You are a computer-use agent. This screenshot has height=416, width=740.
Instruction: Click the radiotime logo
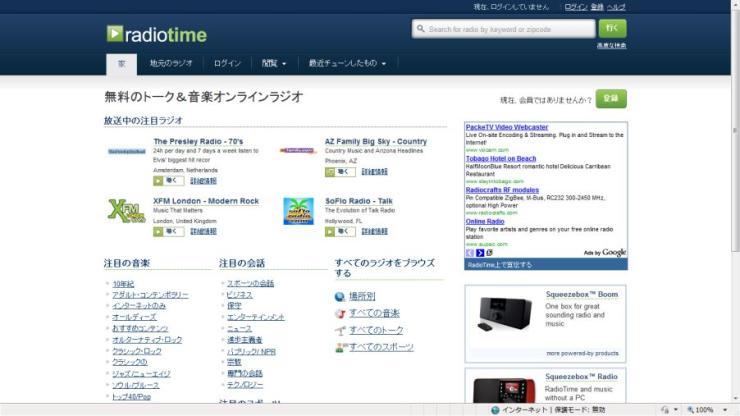pyautogui.click(x=157, y=34)
